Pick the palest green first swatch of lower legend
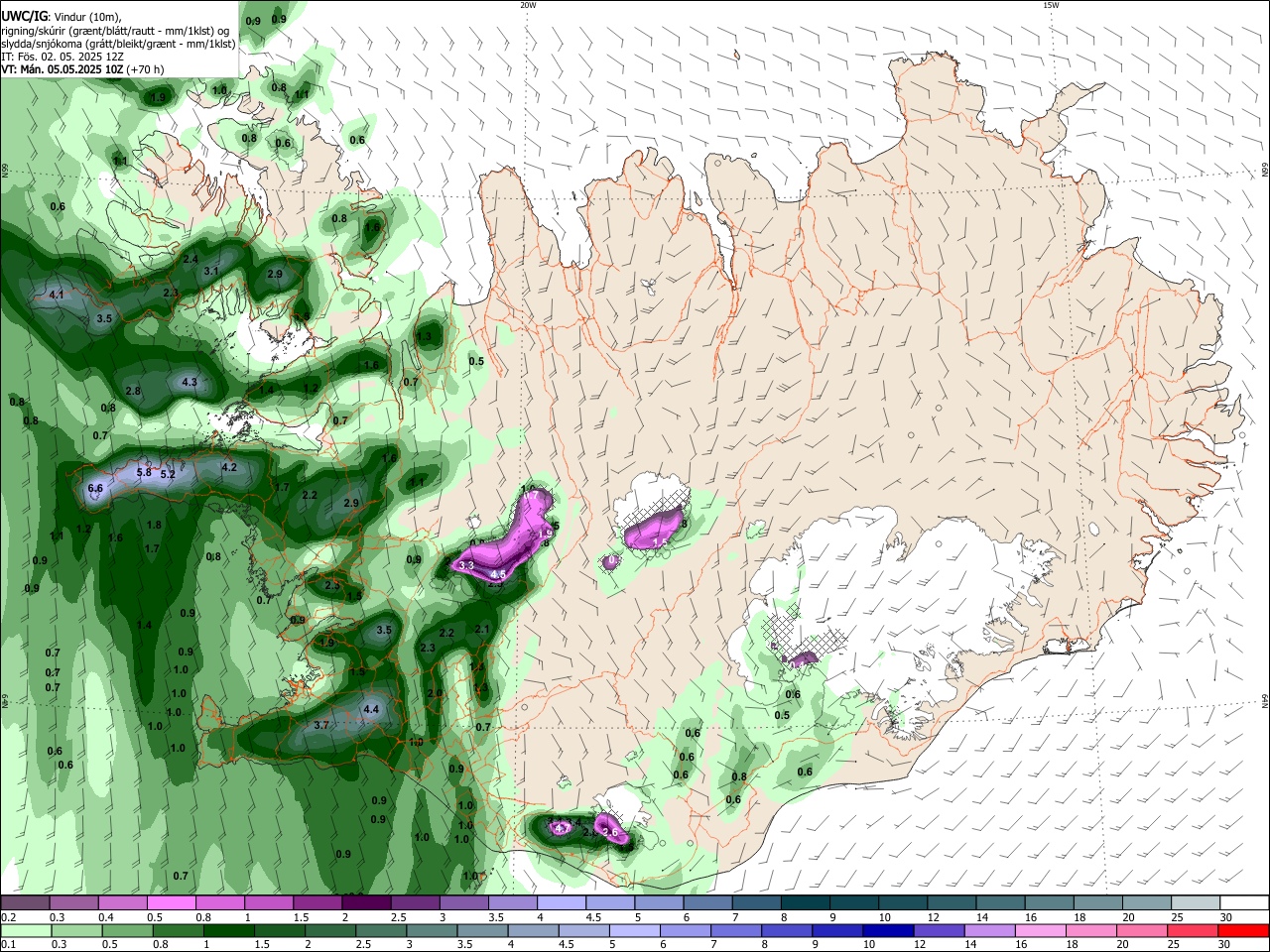The height and width of the screenshot is (952, 1270). tap(26, 931)
